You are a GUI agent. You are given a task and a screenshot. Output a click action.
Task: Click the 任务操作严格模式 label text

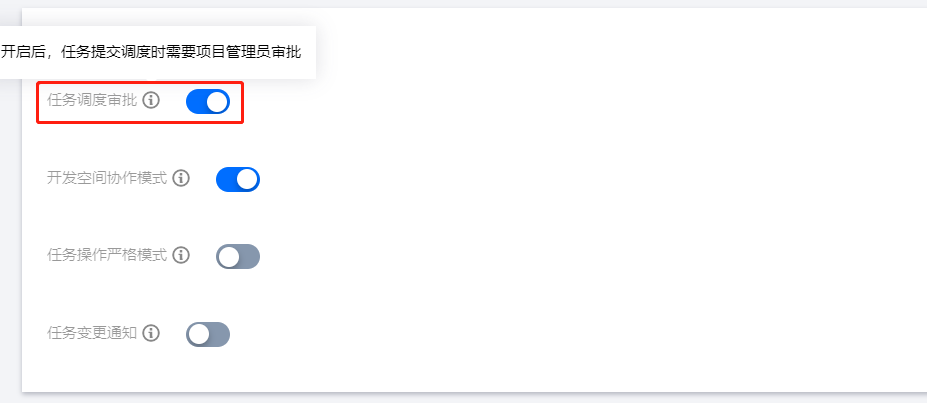pyautogui.click(x=107, y=255)
